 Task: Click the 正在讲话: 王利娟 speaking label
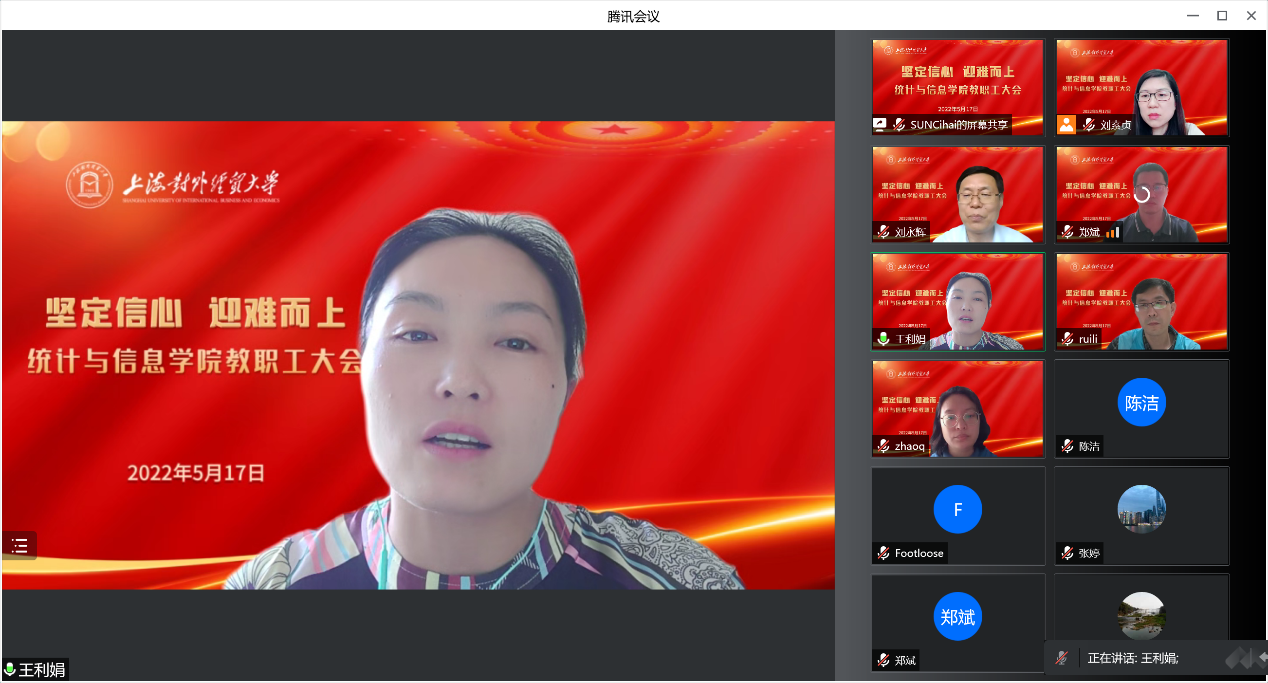(1132, 658)
